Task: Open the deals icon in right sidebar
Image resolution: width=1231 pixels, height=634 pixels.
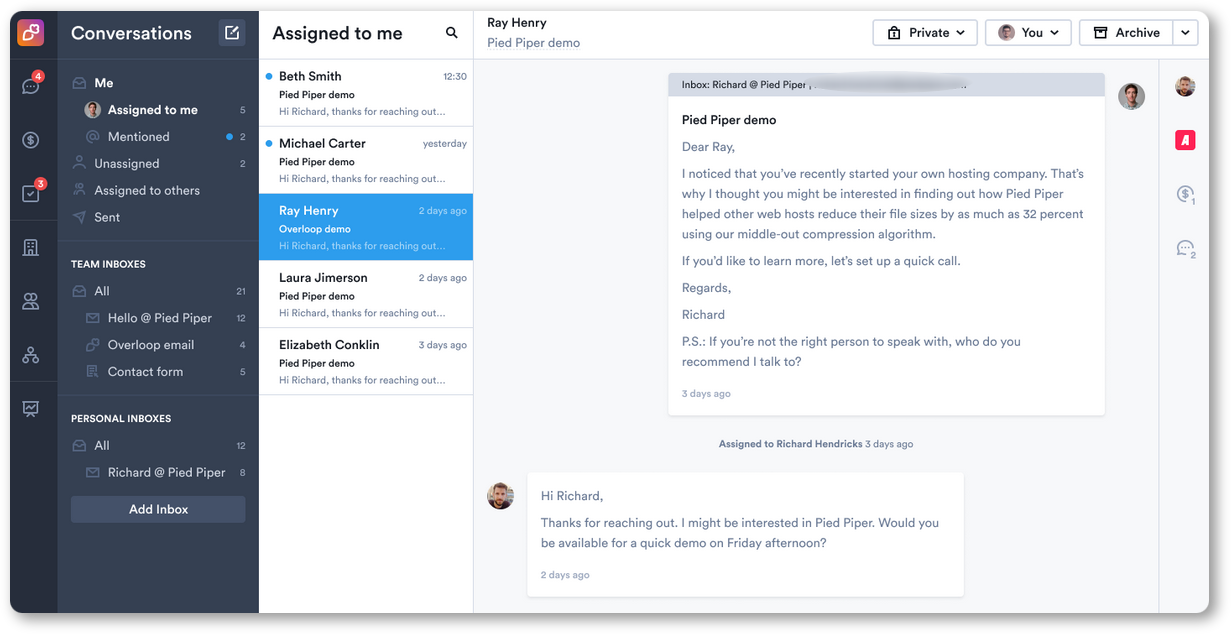Action: (1185, 194)
